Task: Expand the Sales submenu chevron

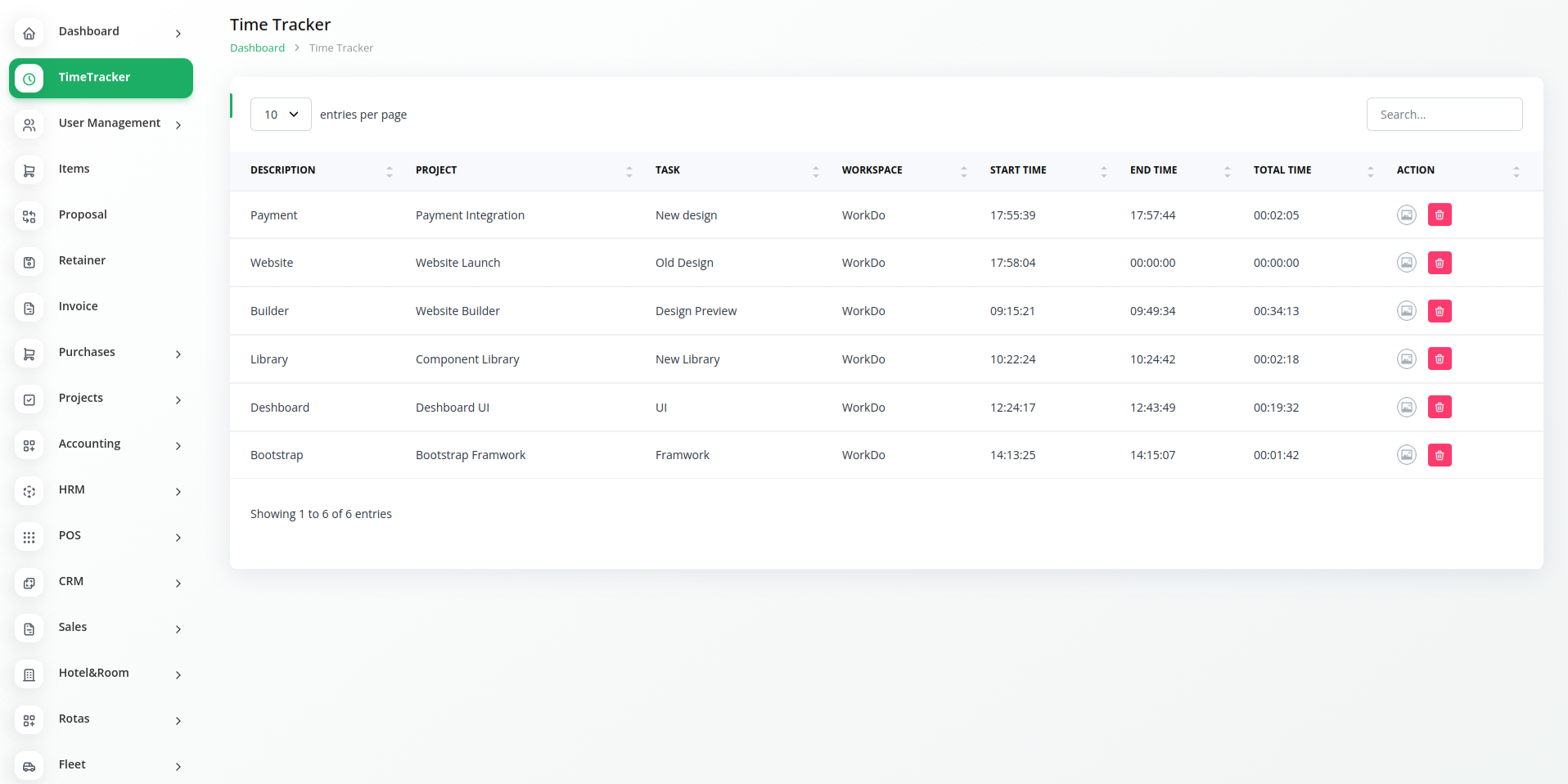Action: 178,629
